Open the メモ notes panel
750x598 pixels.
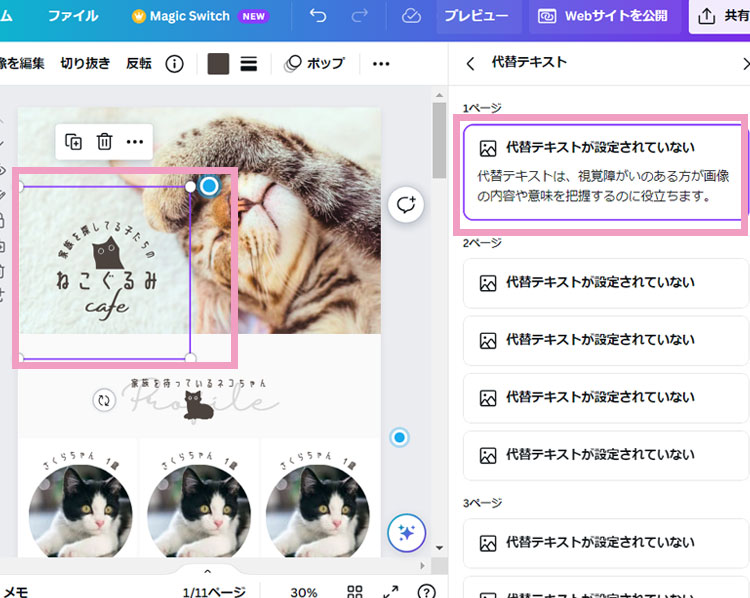coord(15,592)
